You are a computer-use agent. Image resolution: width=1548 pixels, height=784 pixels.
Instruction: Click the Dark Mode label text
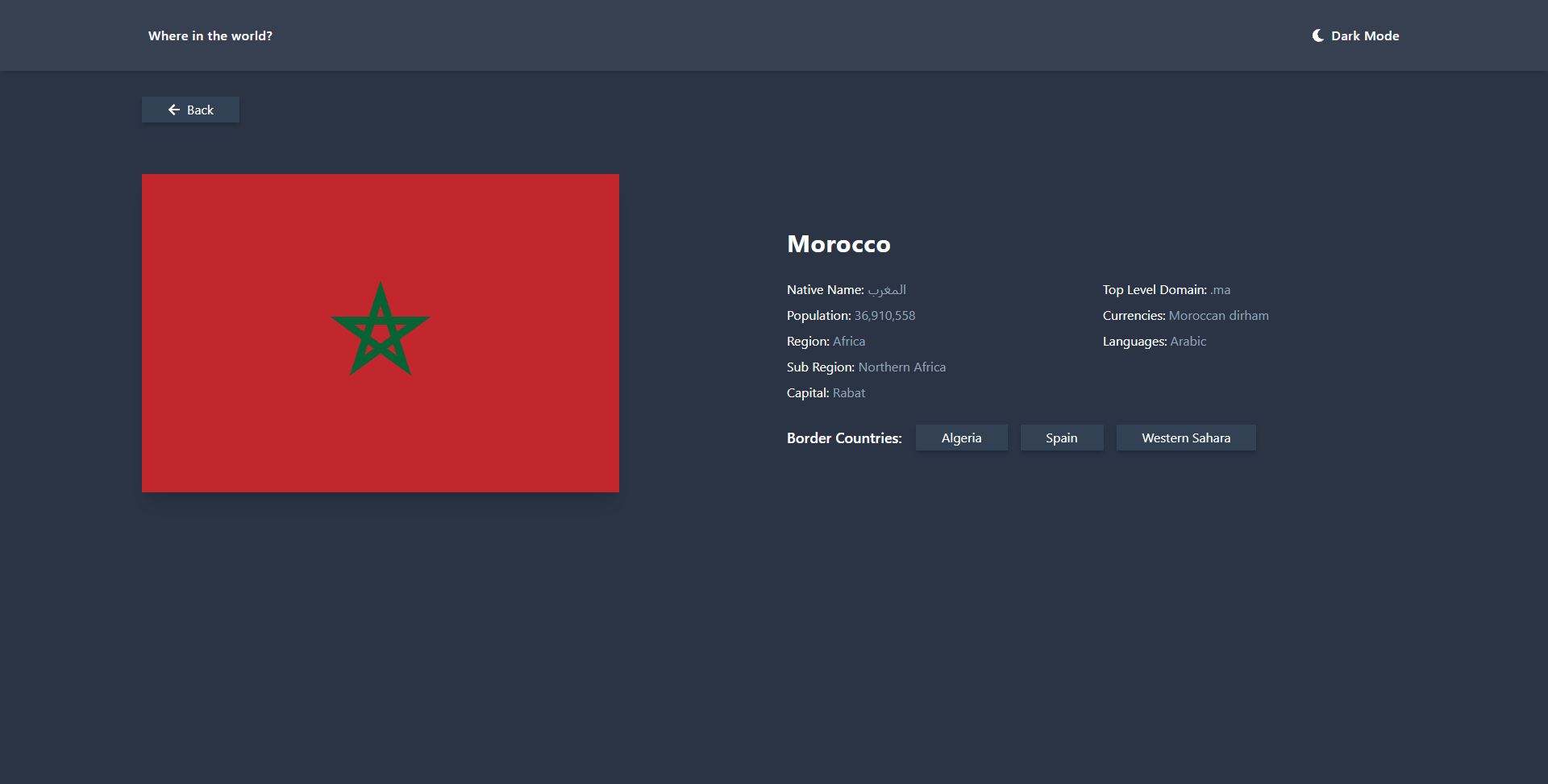tap(1366, 35)
